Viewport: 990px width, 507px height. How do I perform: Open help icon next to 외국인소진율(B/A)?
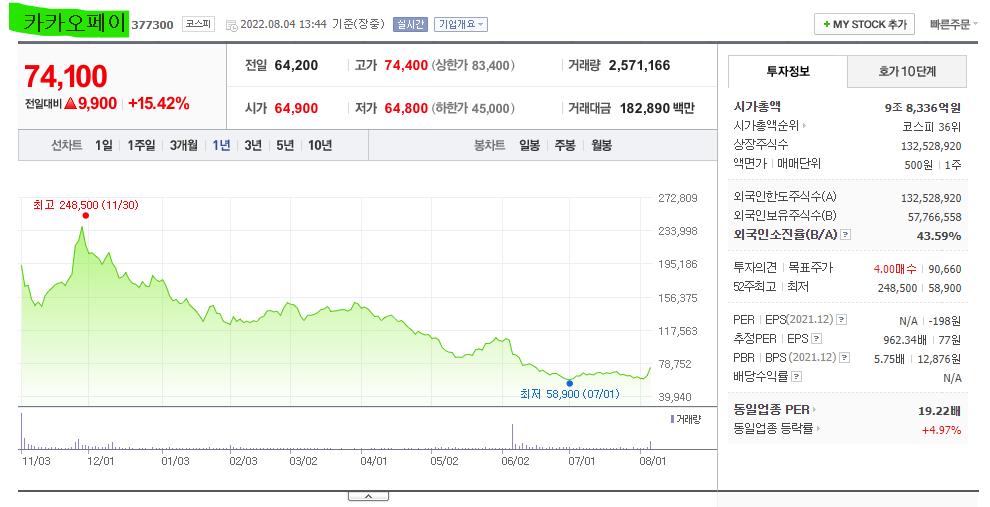(x=846, y=235)
